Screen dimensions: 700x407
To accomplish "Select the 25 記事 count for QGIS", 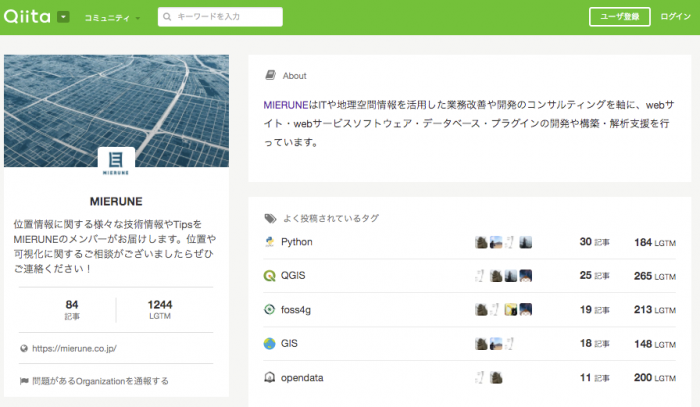I will point(594,275).
